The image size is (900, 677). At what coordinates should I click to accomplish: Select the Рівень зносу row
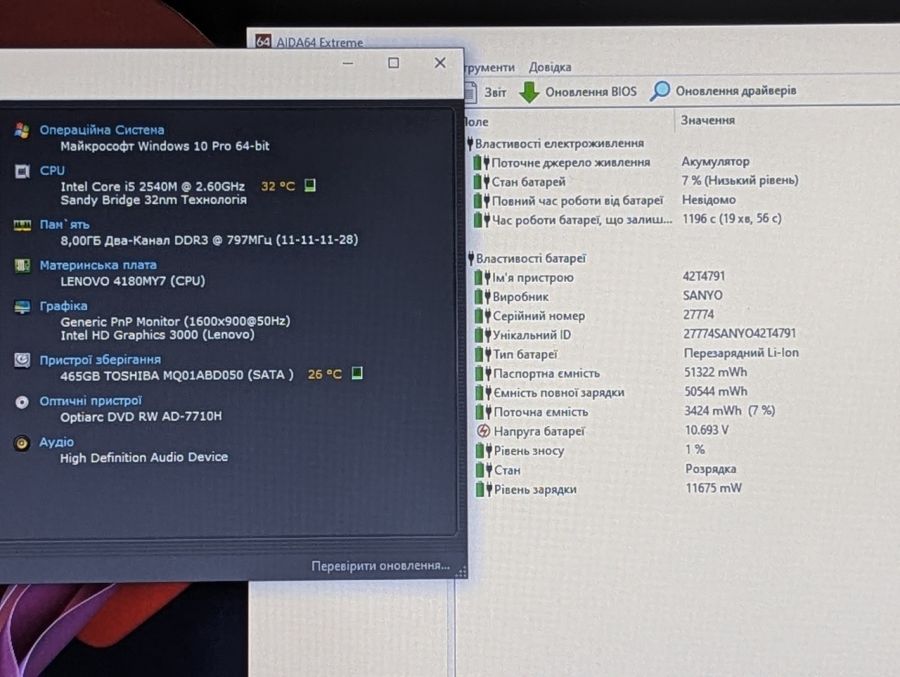pyautogui.click(x=591, y=450)
